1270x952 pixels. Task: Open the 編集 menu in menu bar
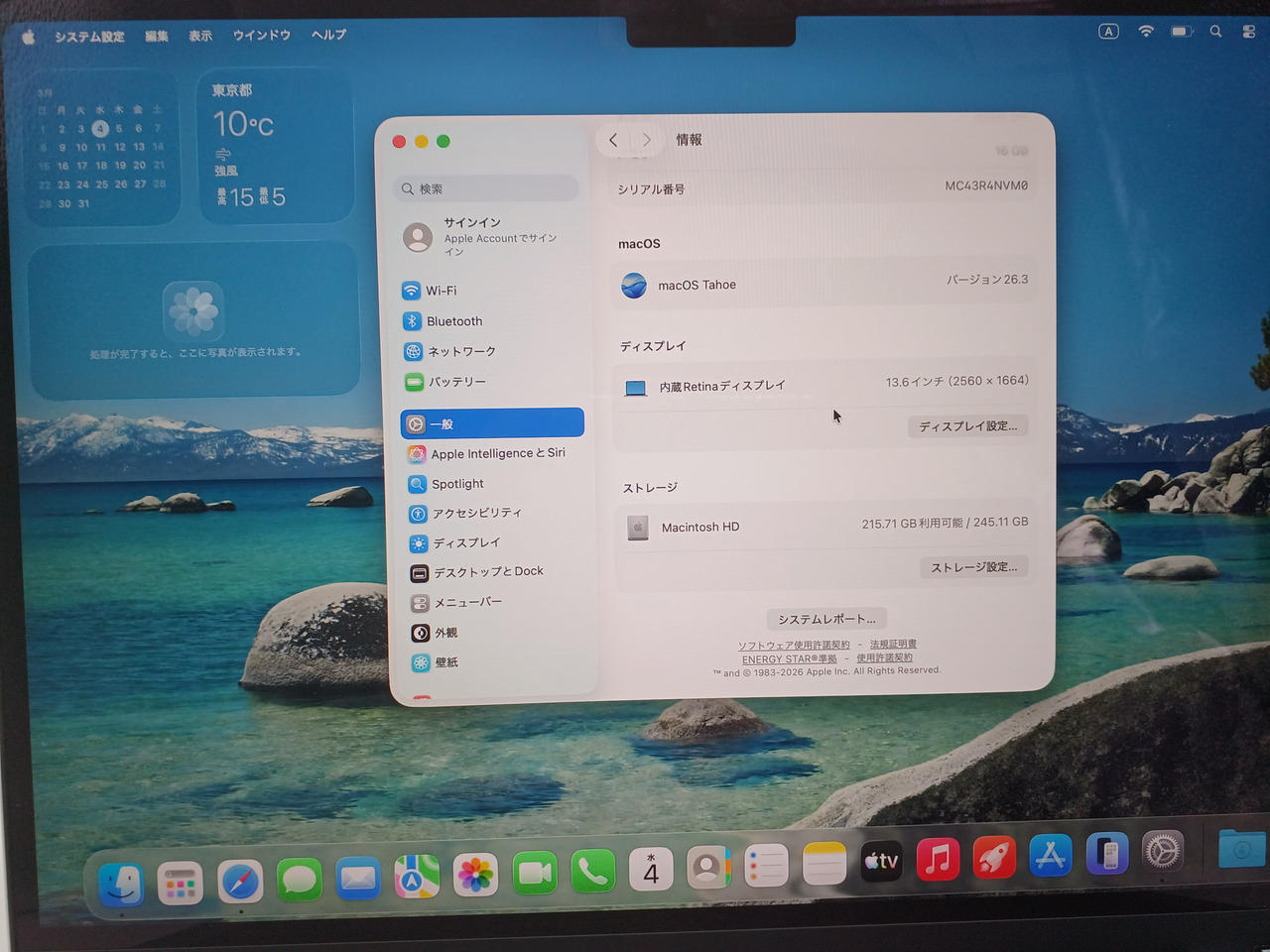[157, 36]
